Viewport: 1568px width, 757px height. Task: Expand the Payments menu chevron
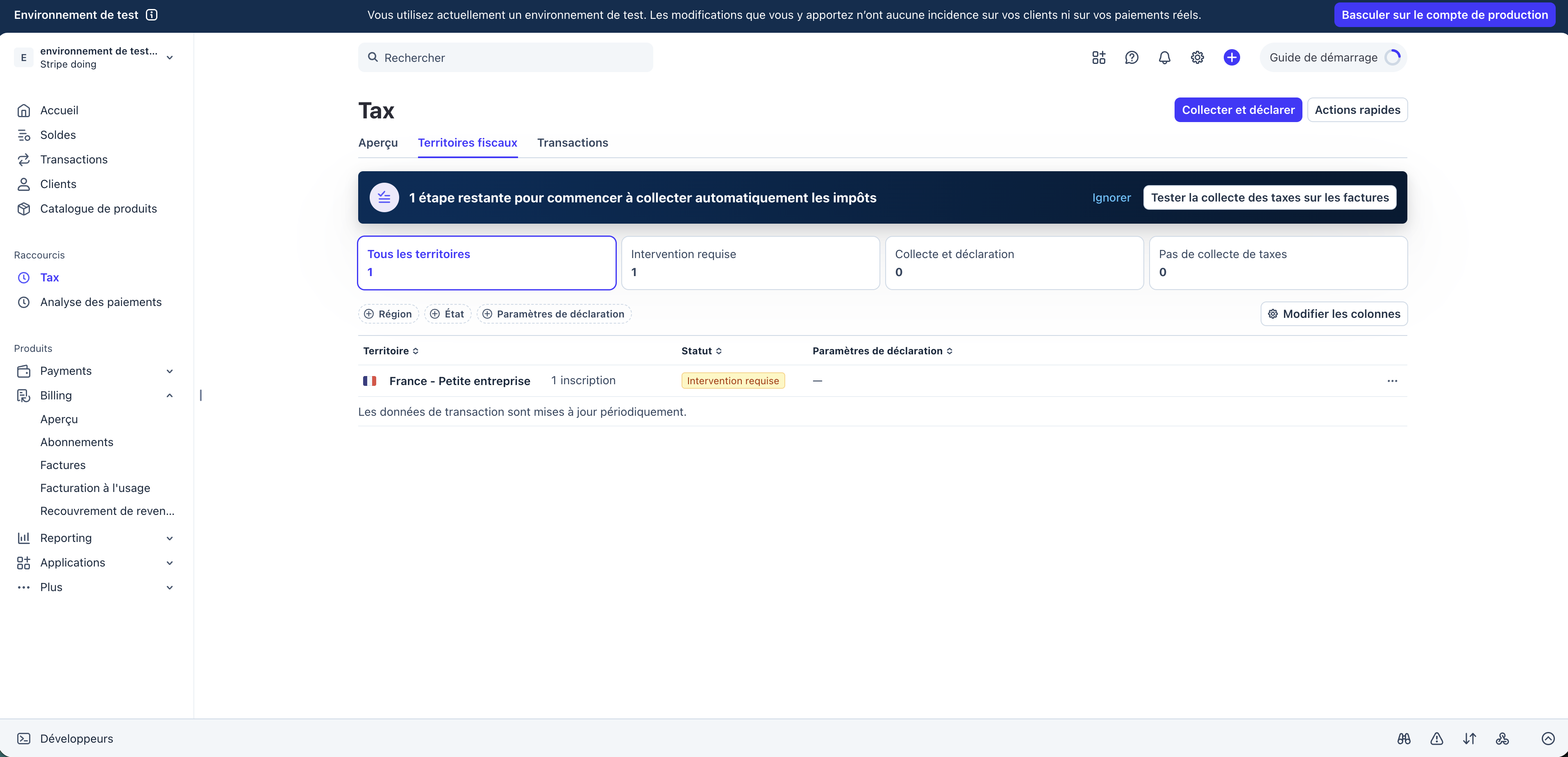coord(170,371)
